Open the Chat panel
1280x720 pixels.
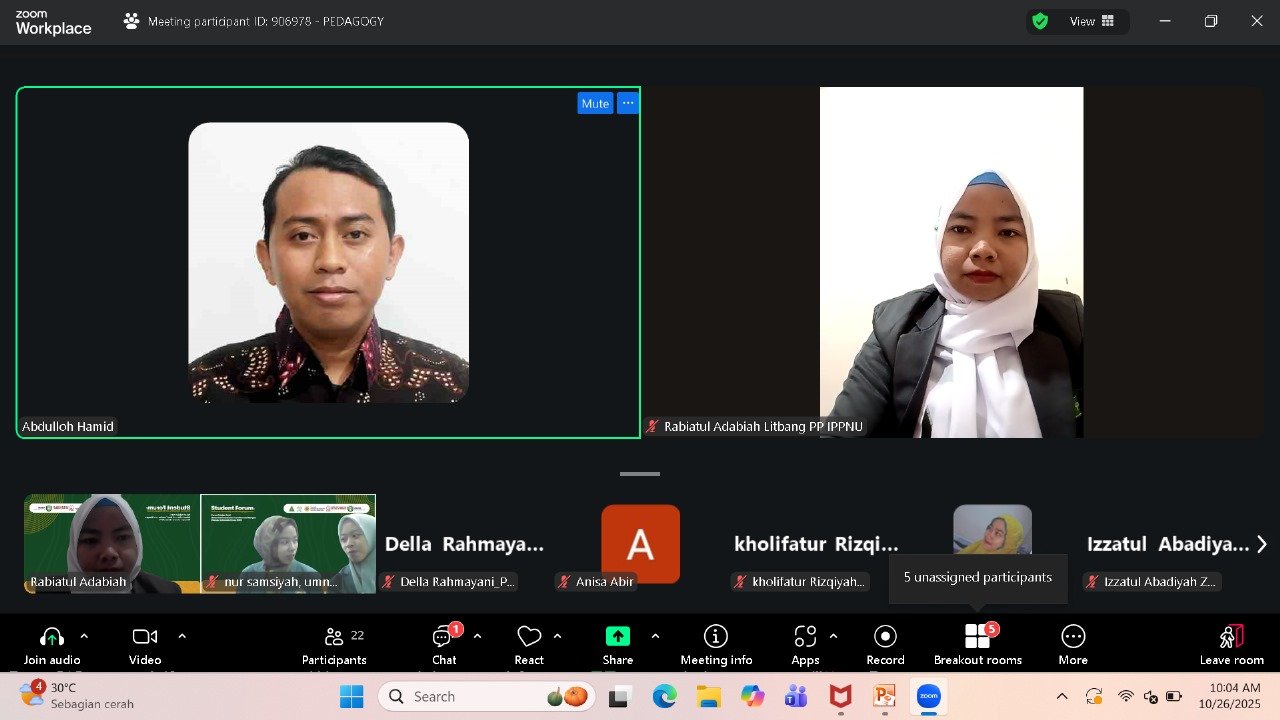[x=444, y=644]
